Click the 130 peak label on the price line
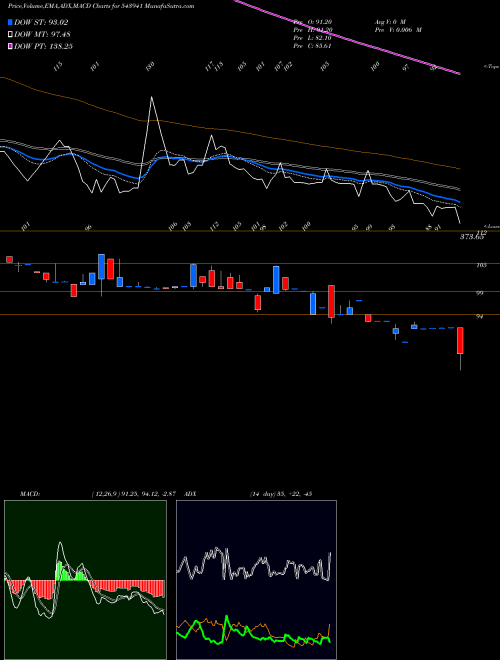The image size is (500, 660). point(150,66)
